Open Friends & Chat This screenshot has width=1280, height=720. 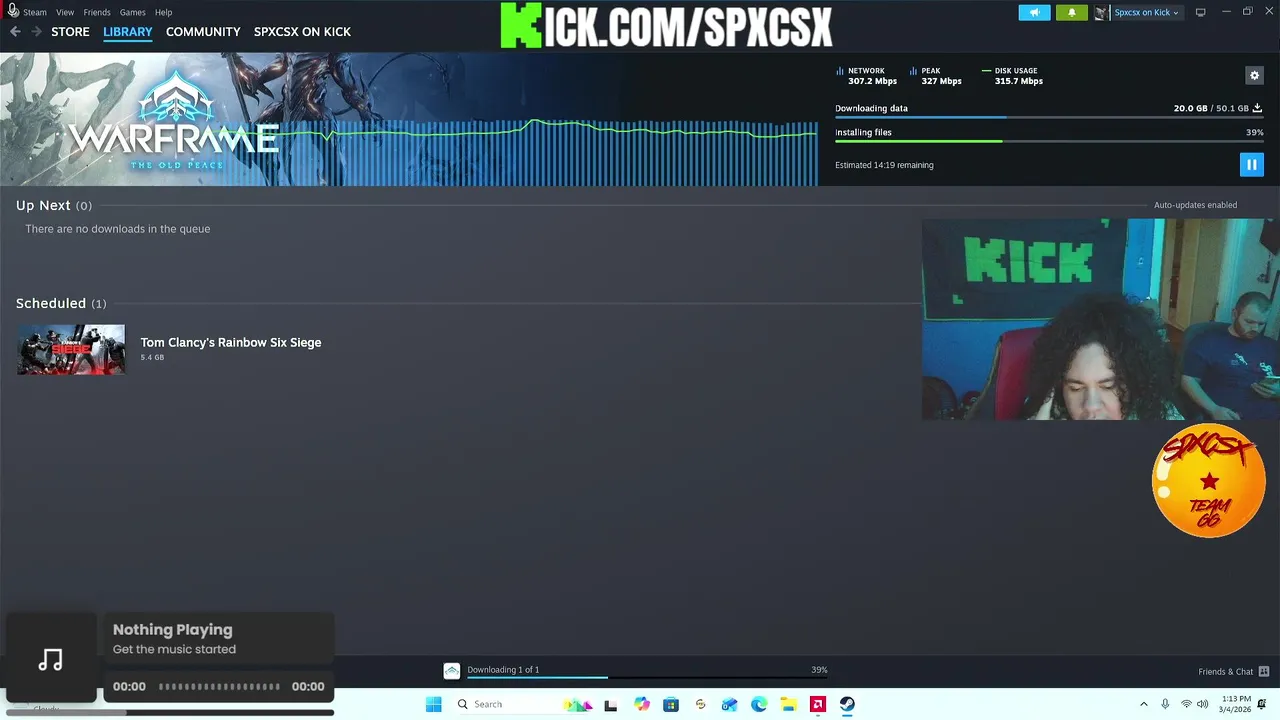tap(1225, 671)
